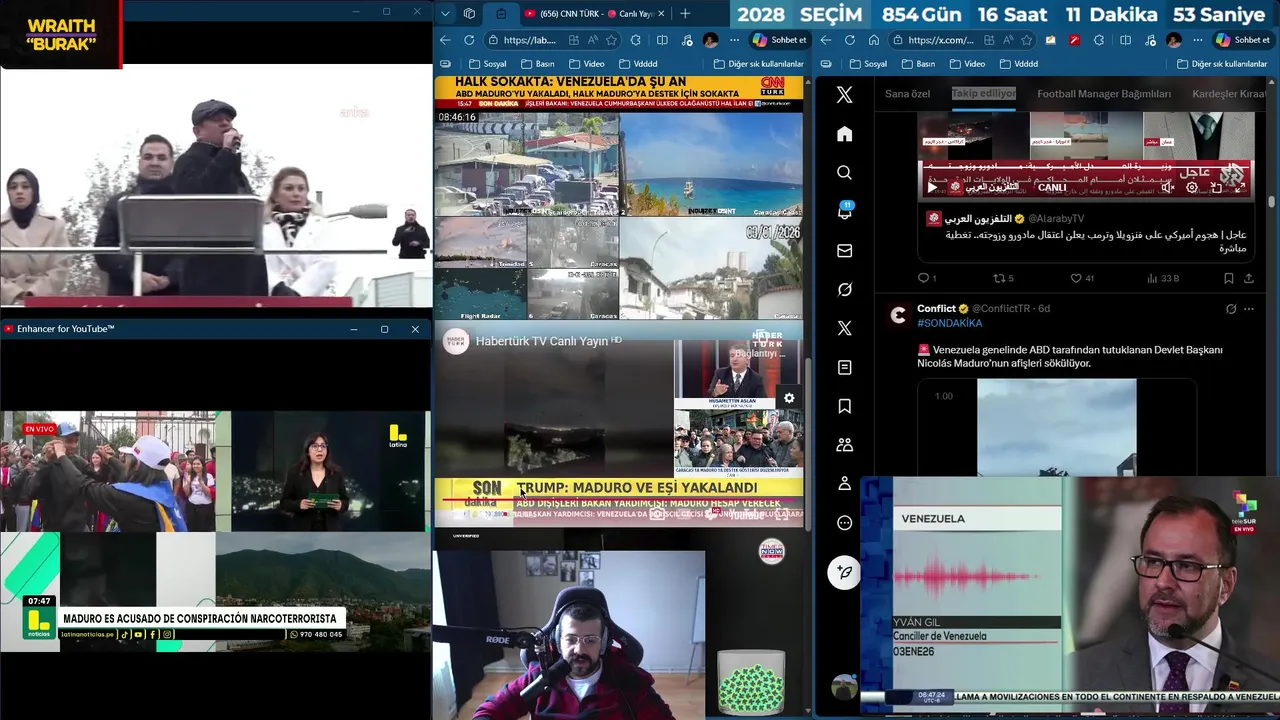
Task: Open Football Manager Bağımlıları tab
Action: tap(1104, 94)
